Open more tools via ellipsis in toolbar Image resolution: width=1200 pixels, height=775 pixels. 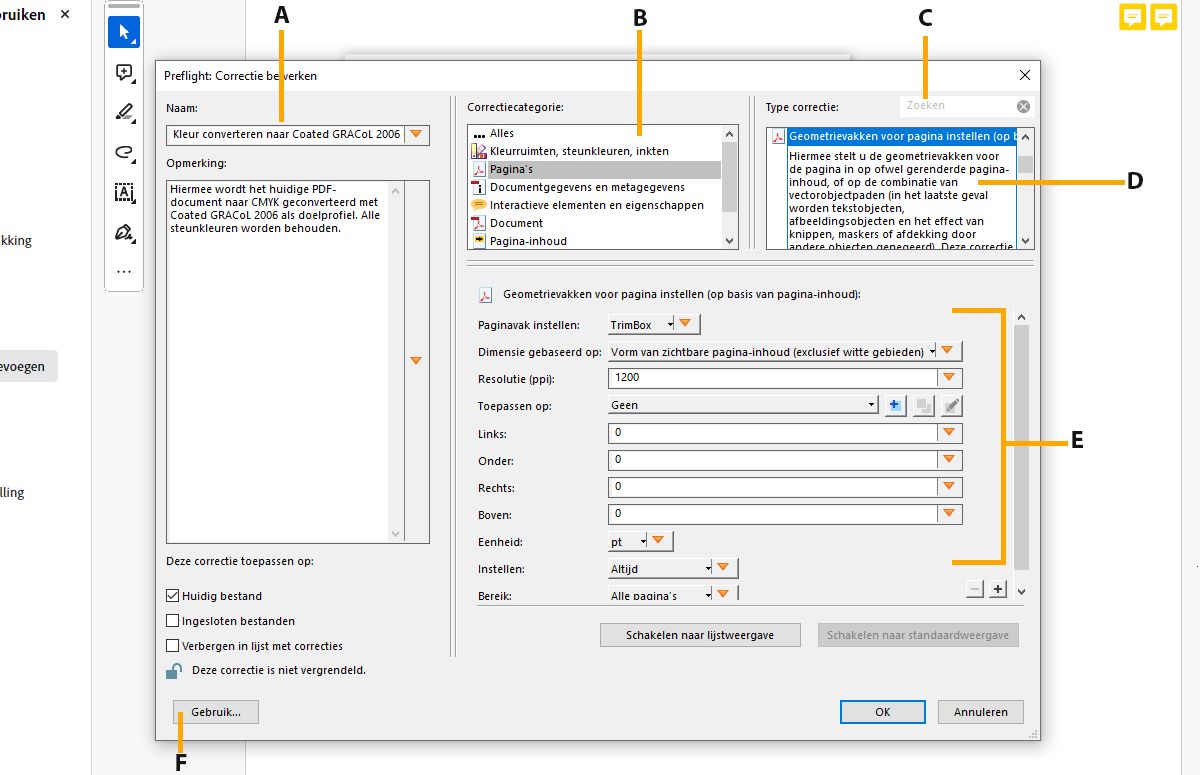coord(123,271)
